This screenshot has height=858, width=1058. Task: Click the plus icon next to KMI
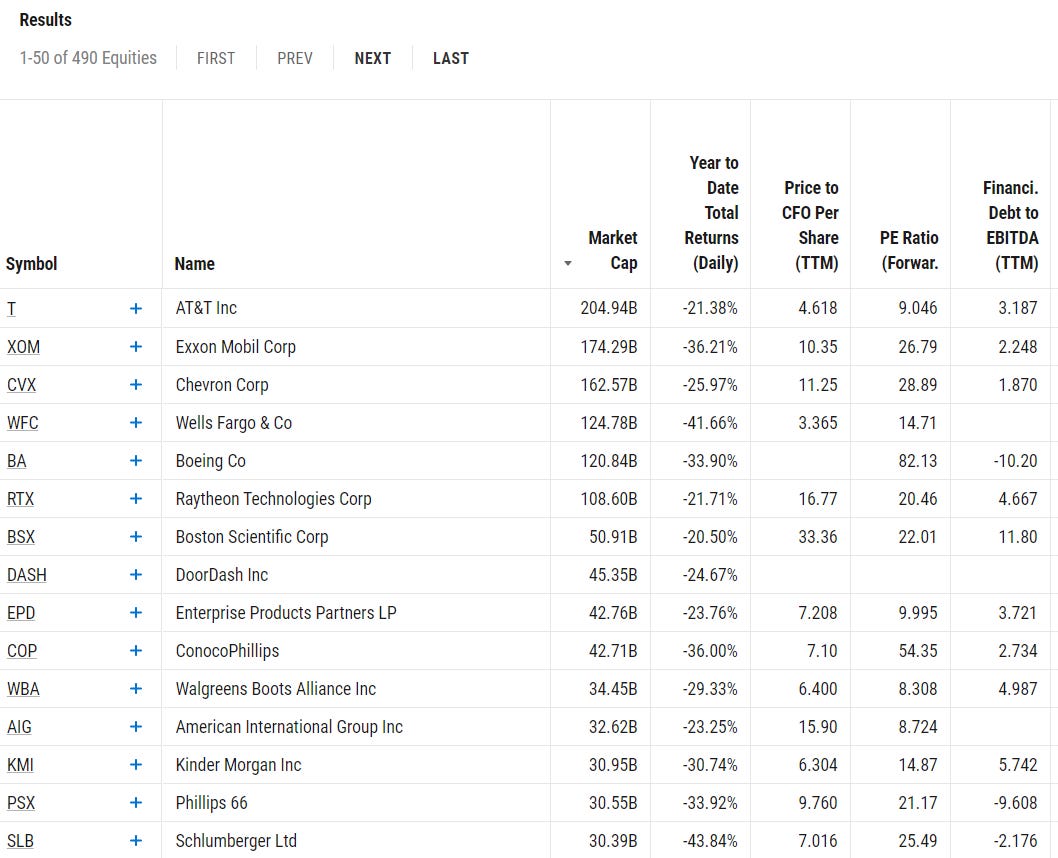pos(136,765)
